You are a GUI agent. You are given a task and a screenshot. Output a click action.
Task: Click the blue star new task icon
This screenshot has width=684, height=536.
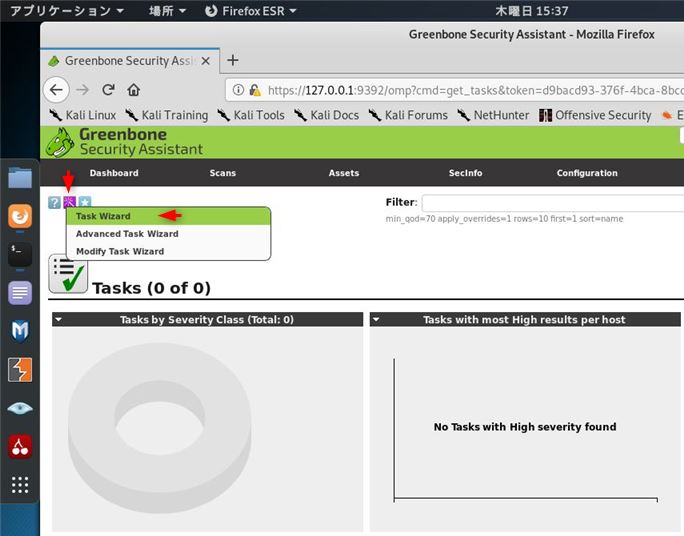coord(85,202)
